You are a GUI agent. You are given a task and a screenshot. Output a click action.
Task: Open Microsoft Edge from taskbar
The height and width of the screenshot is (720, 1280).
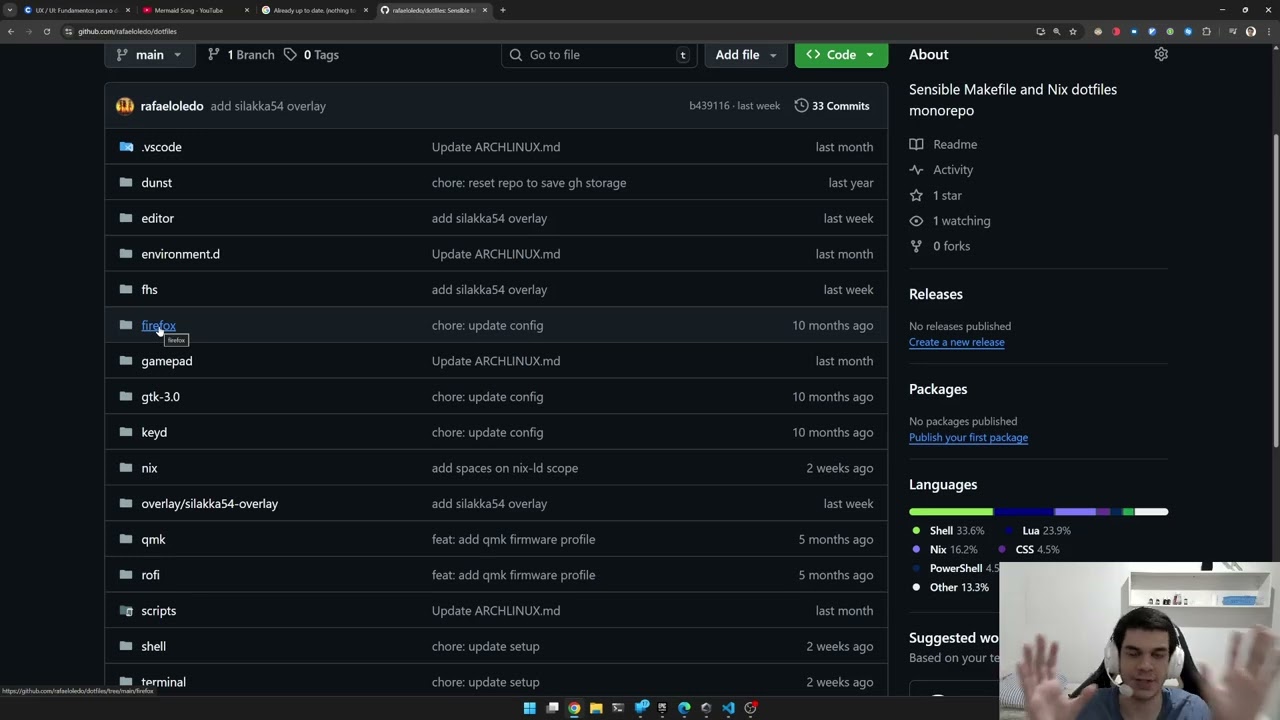(684, 708)
